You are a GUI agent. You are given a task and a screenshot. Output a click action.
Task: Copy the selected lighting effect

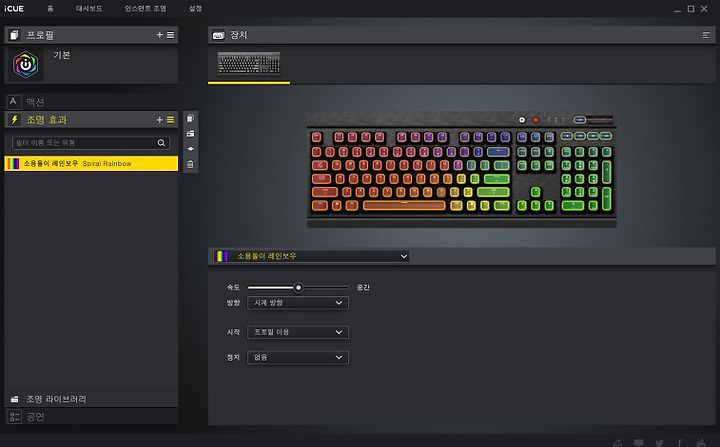tap(191, 119)
